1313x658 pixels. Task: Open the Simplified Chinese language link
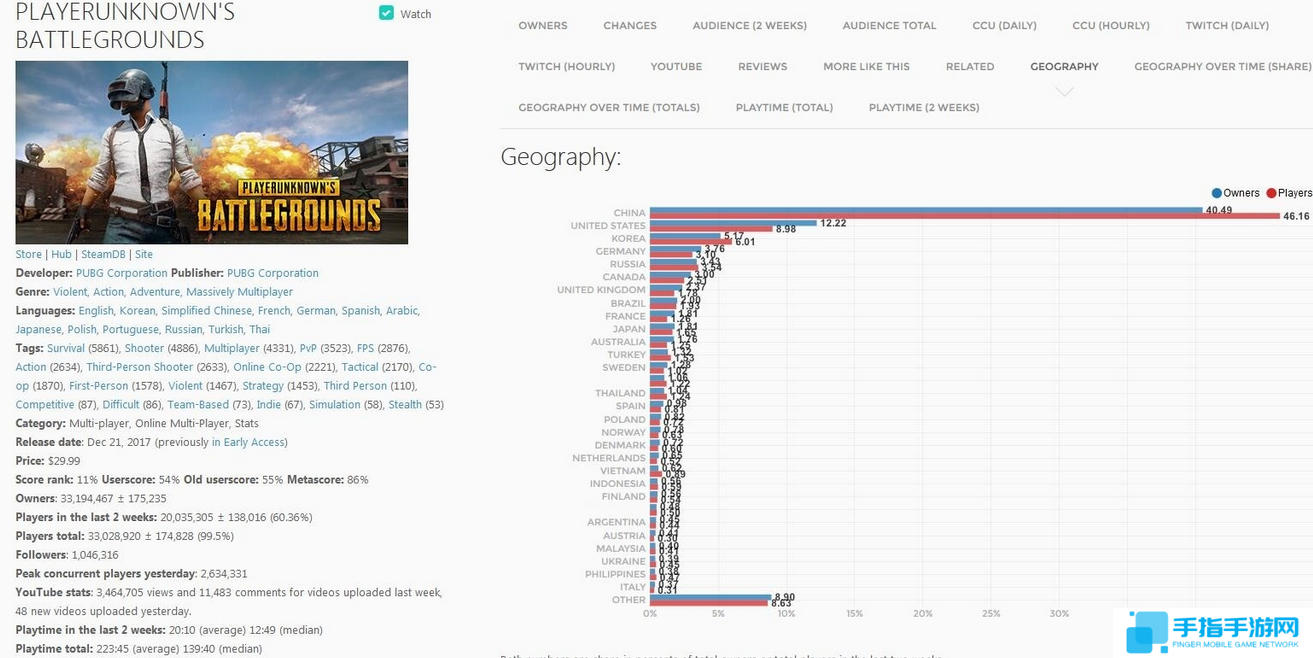coord(207,311)
